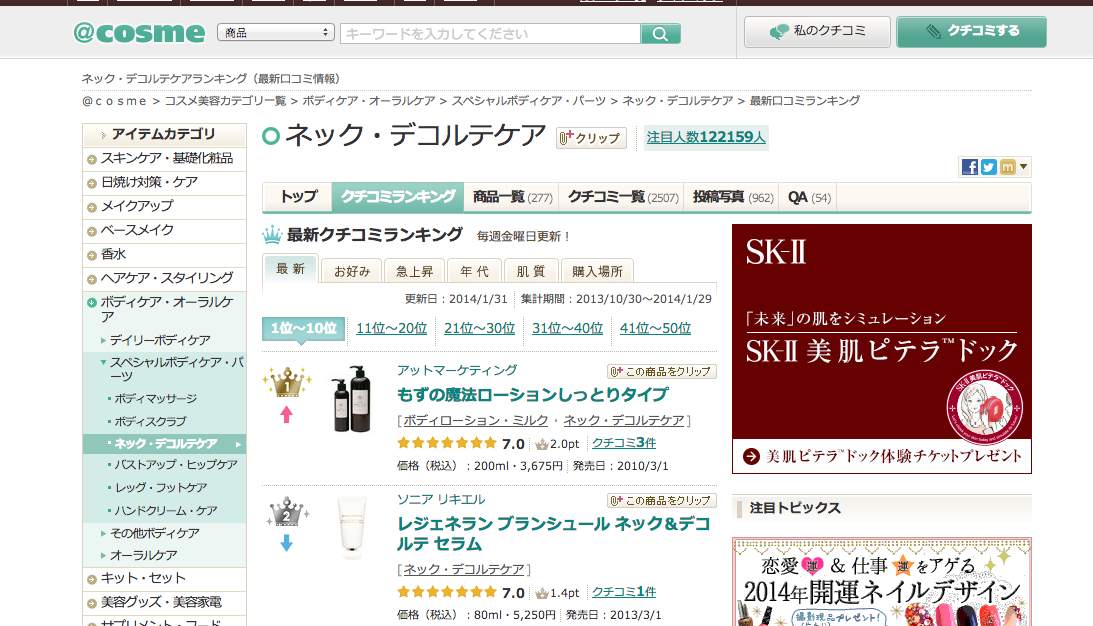This screenshot has width=1093, height=626.
Task: Open 私のクチコミ button
Action: tap(817, 31)
